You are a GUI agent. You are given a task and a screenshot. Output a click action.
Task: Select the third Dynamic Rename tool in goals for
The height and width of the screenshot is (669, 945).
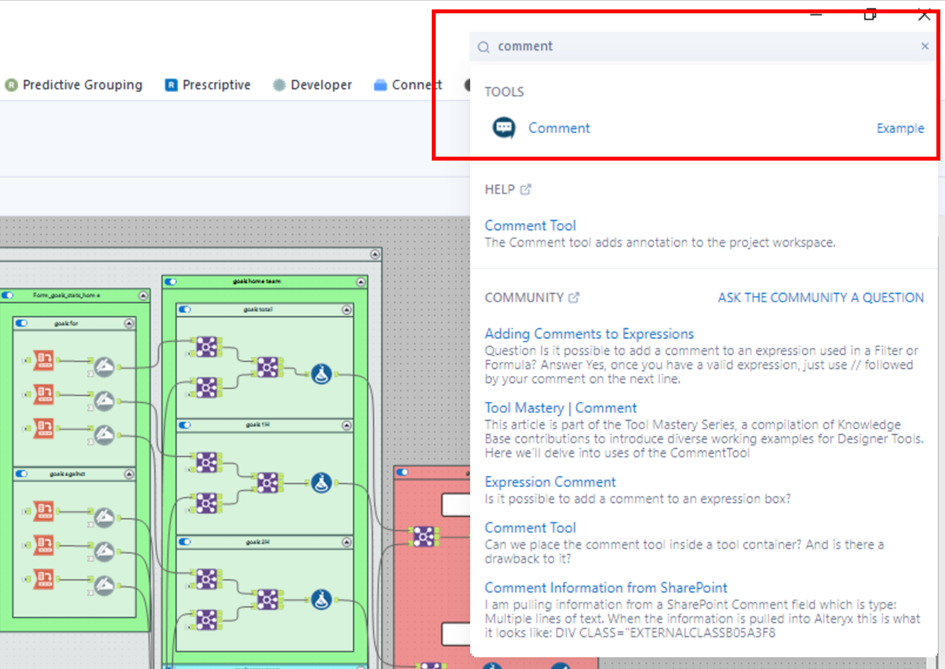[x=104, y=434]
